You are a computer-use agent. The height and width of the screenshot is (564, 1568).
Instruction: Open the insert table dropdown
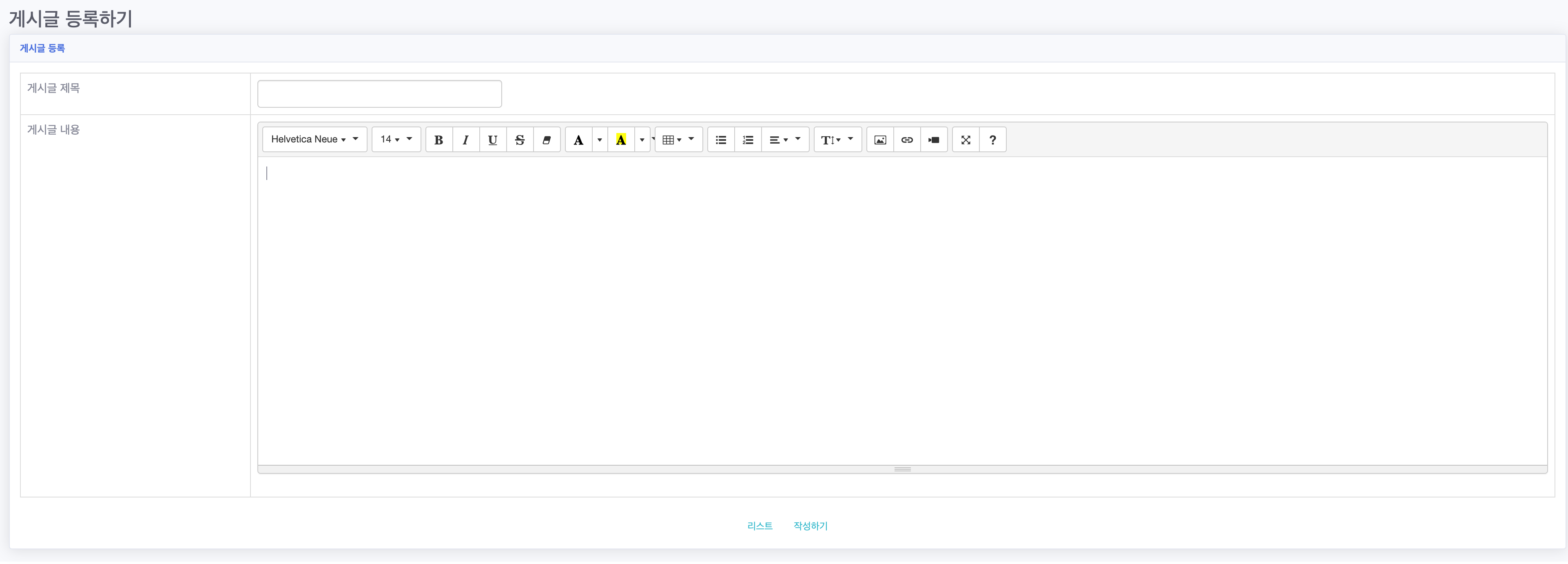click(678, 140)
